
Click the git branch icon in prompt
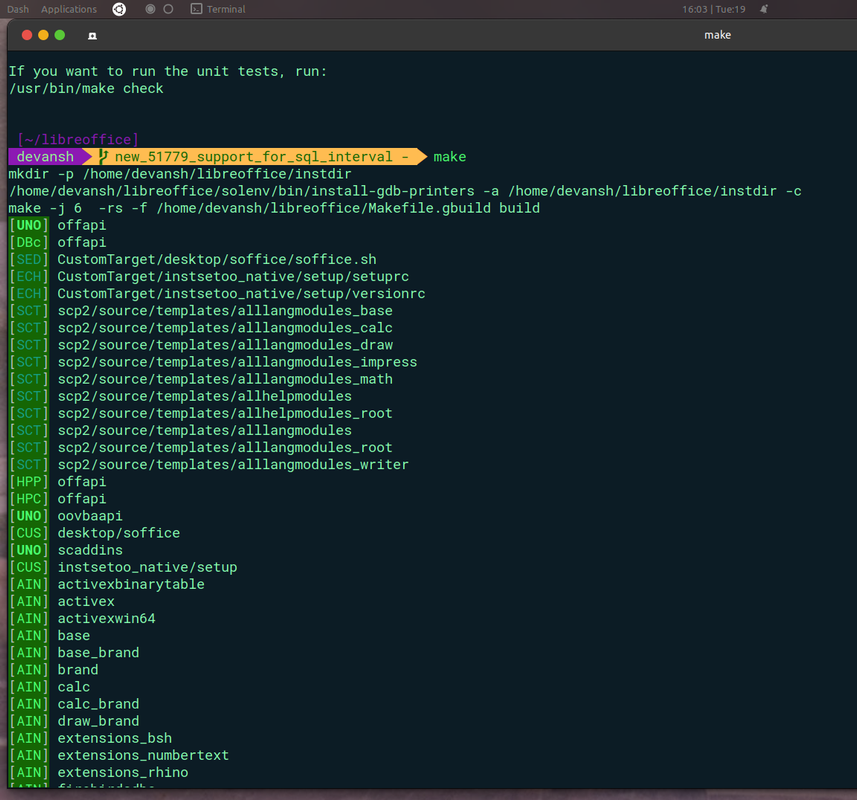(x=103, y=157)
